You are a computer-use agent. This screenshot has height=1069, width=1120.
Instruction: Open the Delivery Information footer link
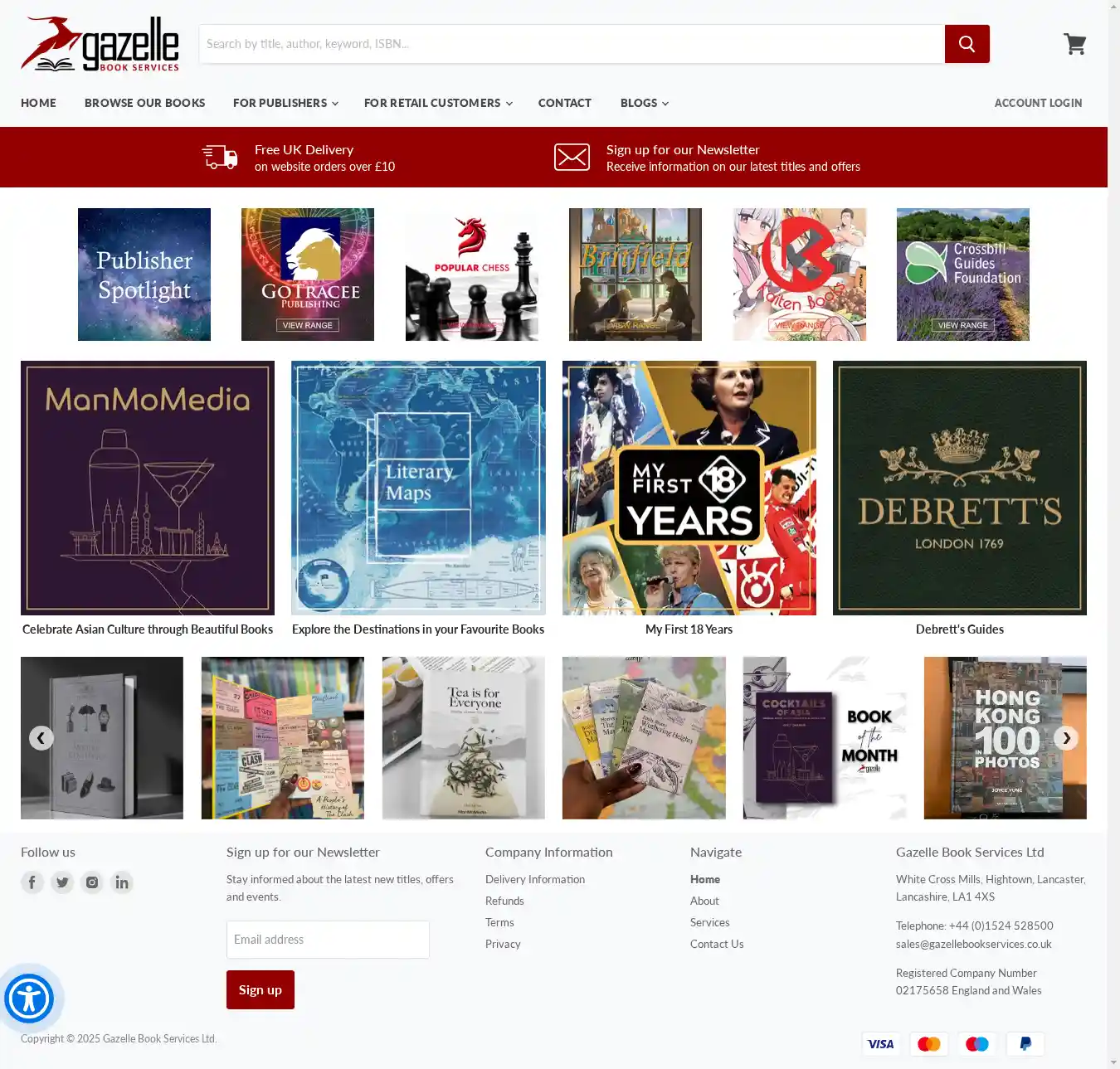pos(534,879)
